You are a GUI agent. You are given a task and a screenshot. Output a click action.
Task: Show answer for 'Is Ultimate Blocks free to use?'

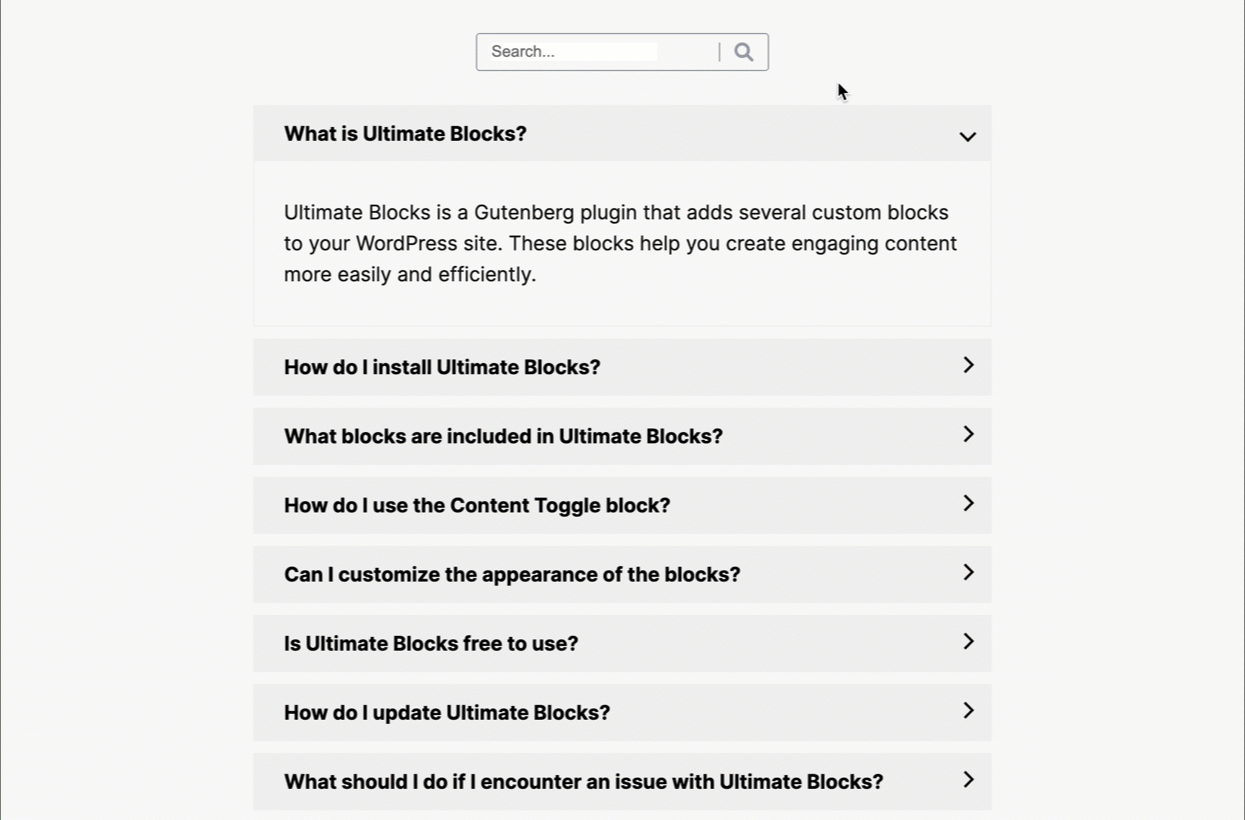click(431, 643)
